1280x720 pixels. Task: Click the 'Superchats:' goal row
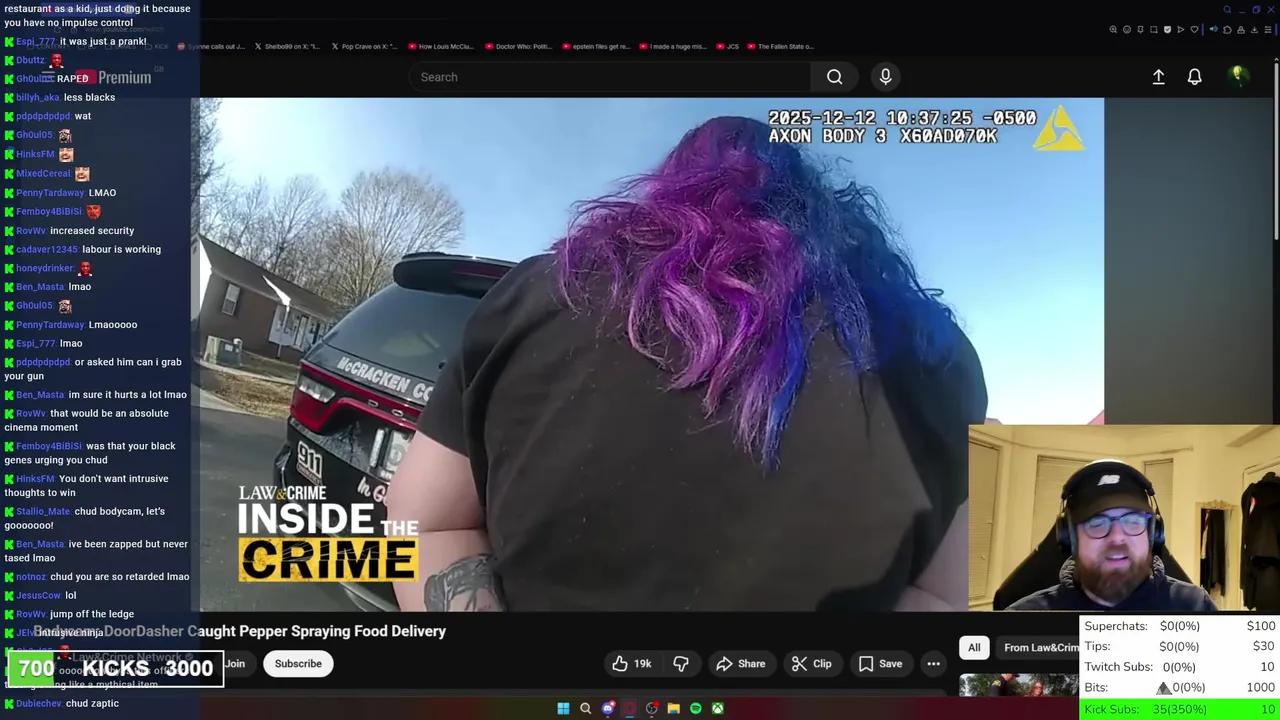1180,626
